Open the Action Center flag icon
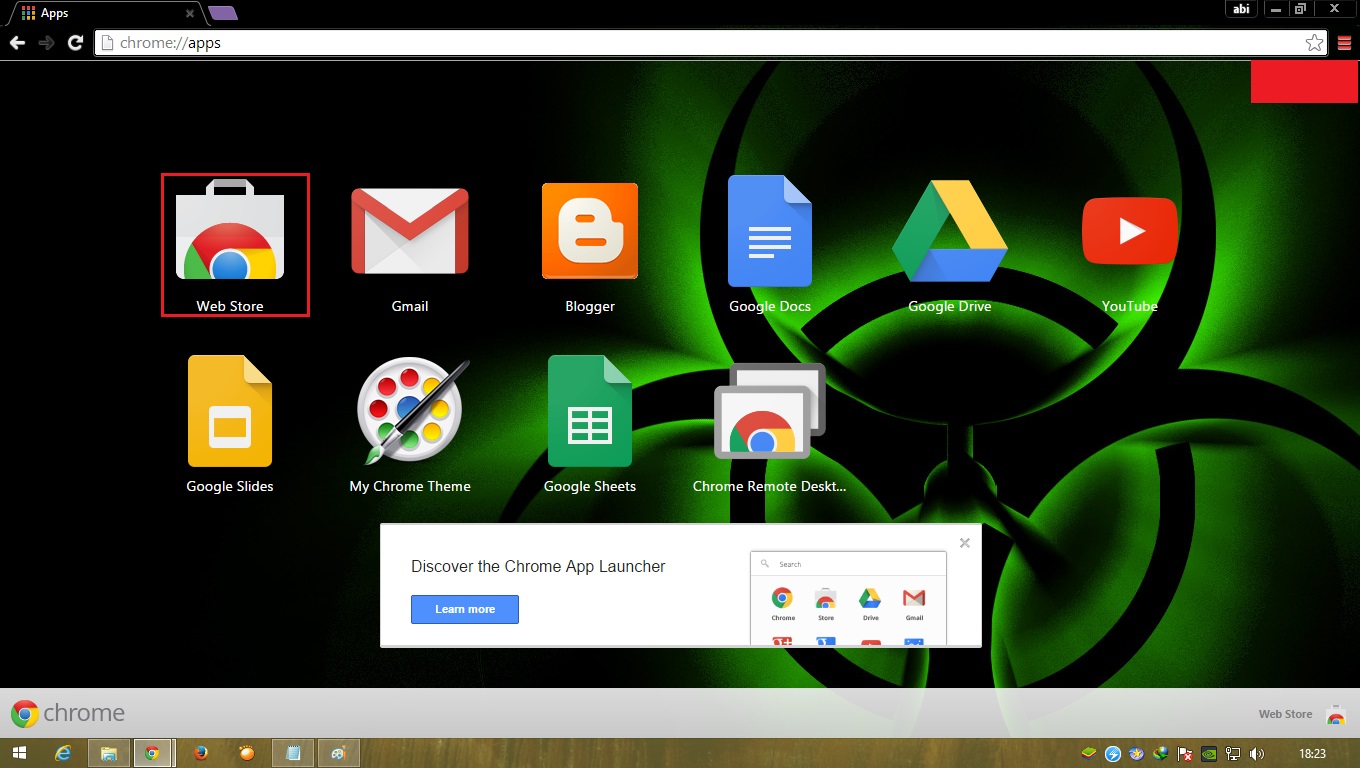 (x=1185, y=754)
